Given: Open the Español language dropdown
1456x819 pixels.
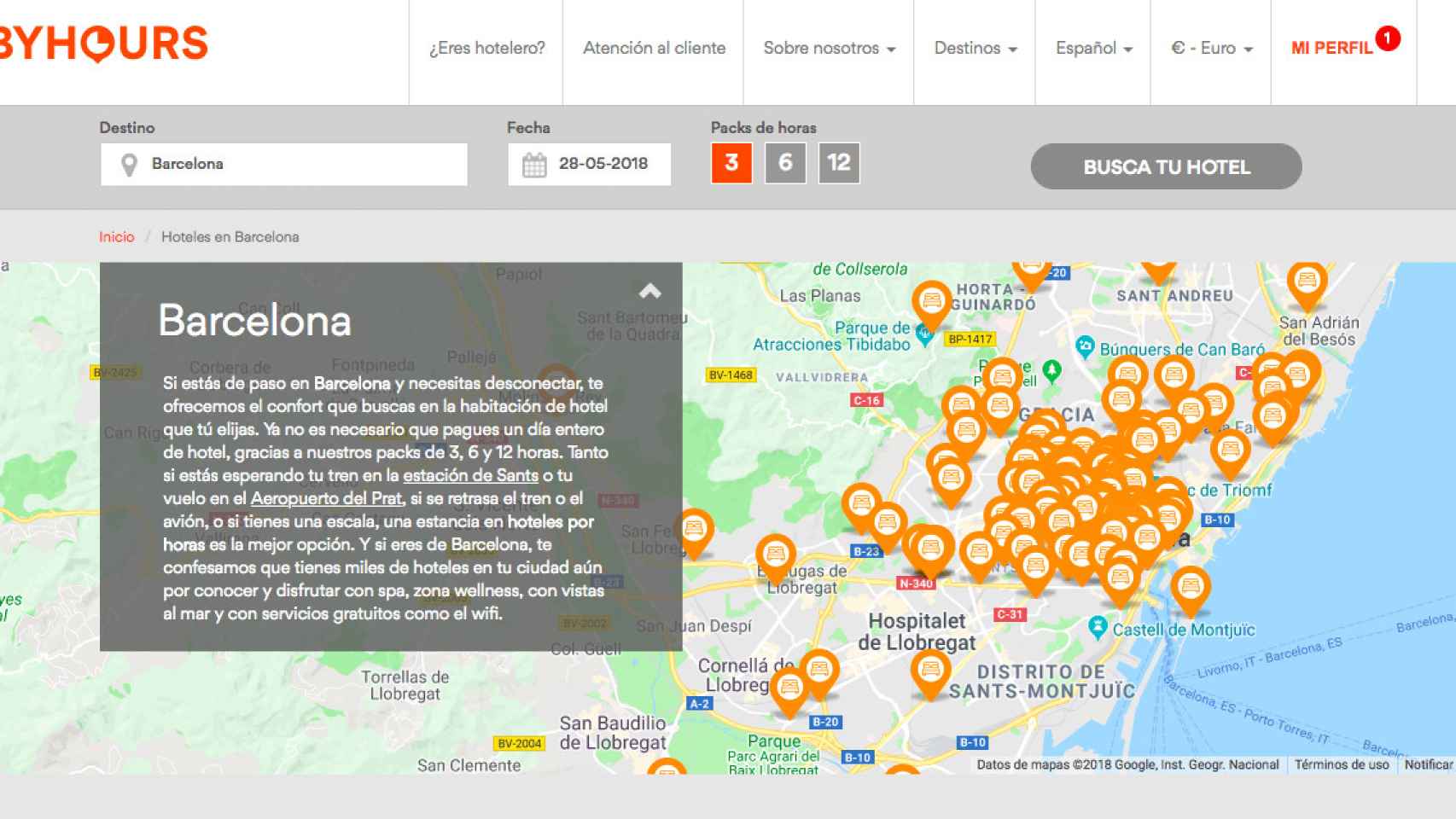Looking at the screenshot, I should [1094, 49].
